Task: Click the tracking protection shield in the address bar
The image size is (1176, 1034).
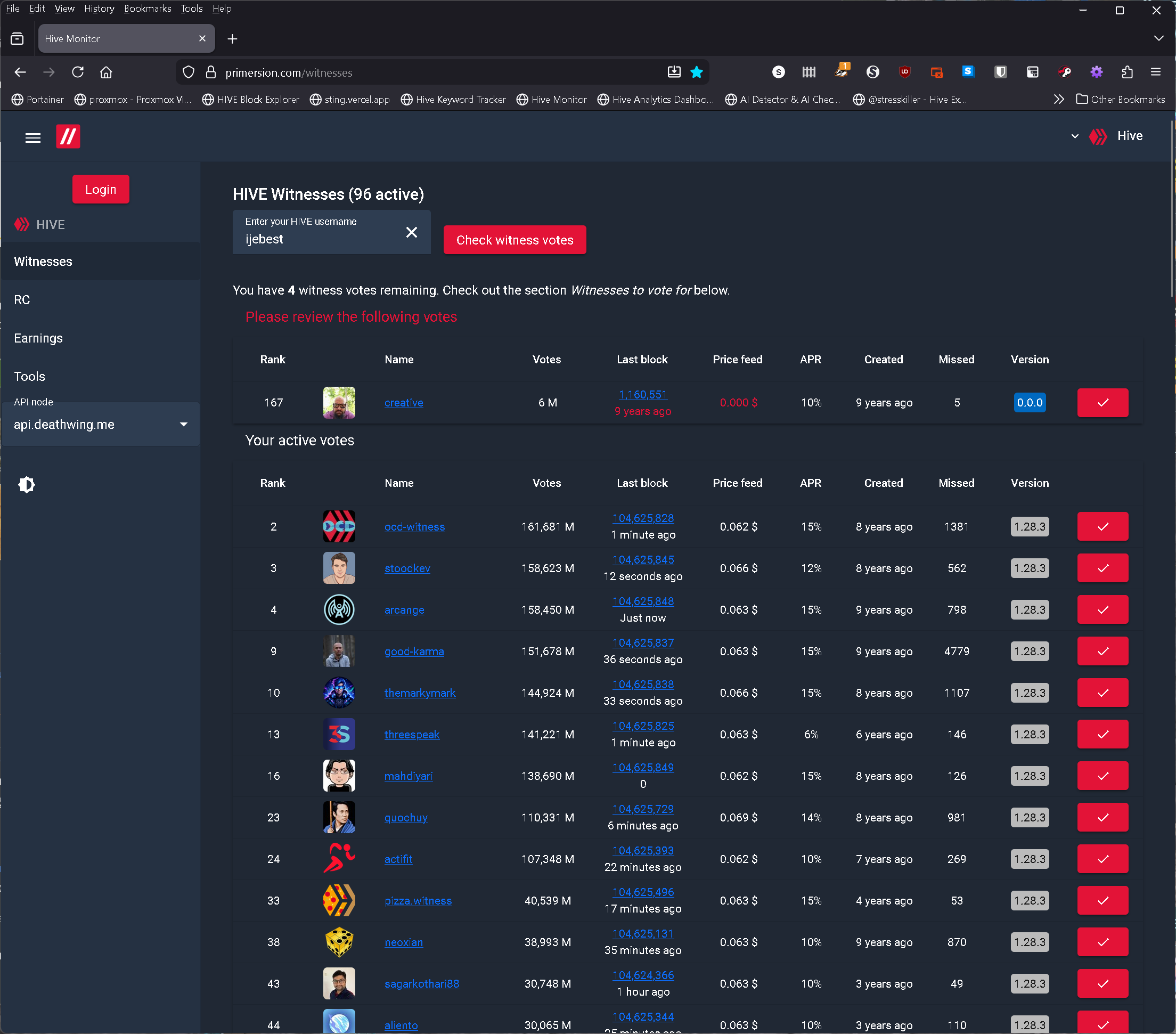Action: coord(188,72)
